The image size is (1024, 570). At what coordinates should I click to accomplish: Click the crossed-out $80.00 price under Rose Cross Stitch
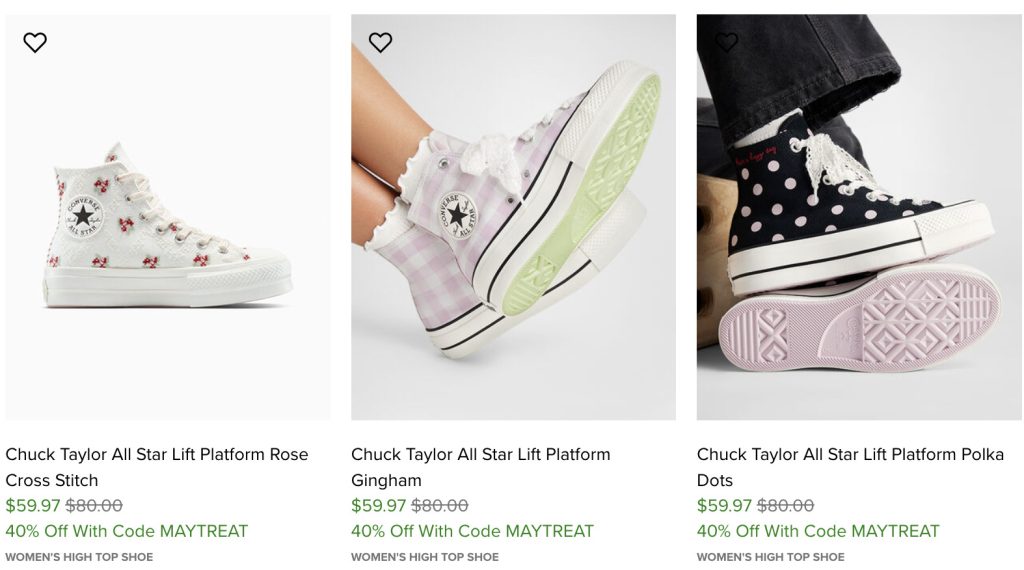94,506
